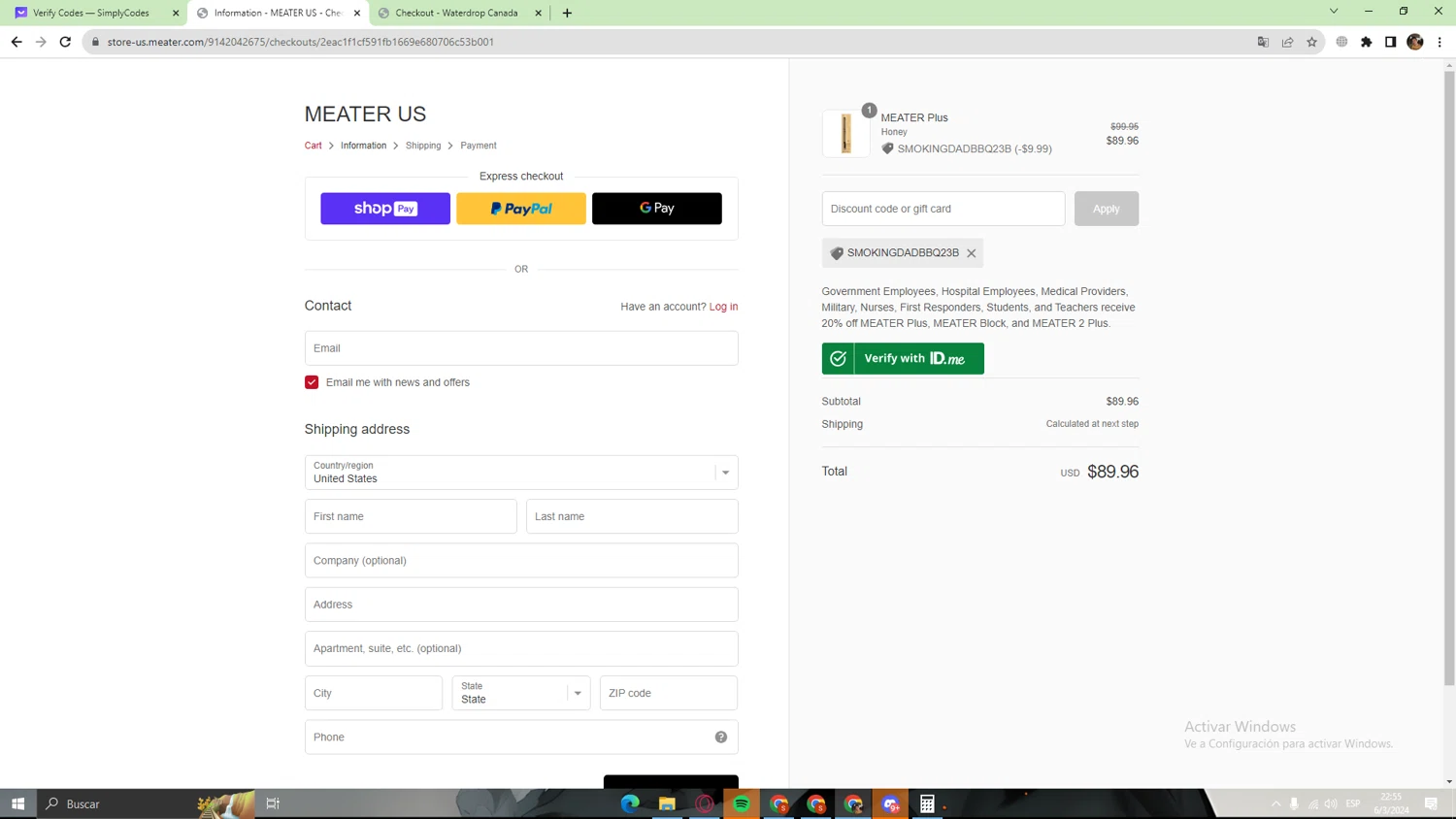Viewport: 1456px width, 819px height.
Task: Open the State dropdown
Action: point(521,693)
